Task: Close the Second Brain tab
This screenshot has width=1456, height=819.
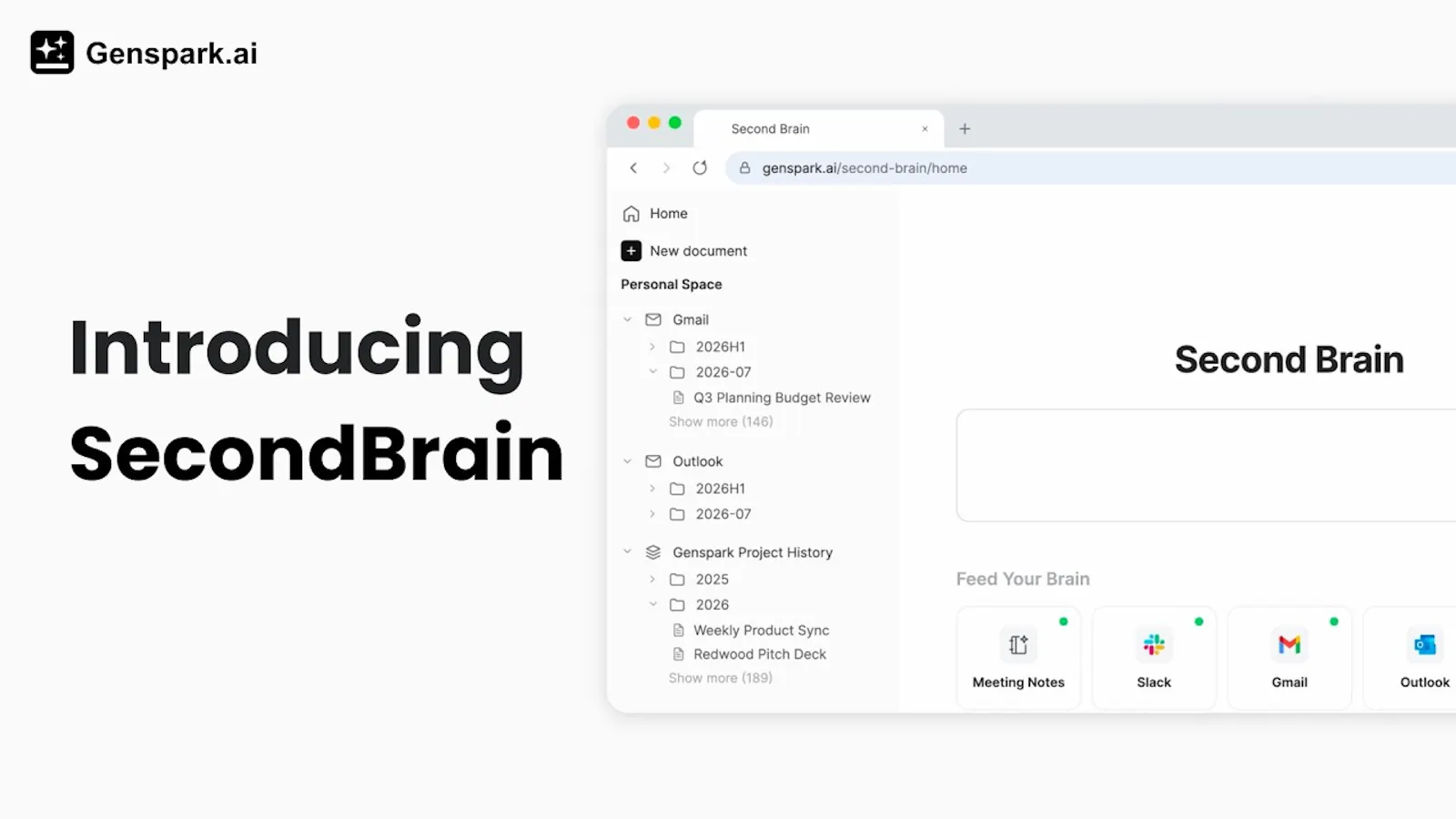Action: [x=925, y=128]
